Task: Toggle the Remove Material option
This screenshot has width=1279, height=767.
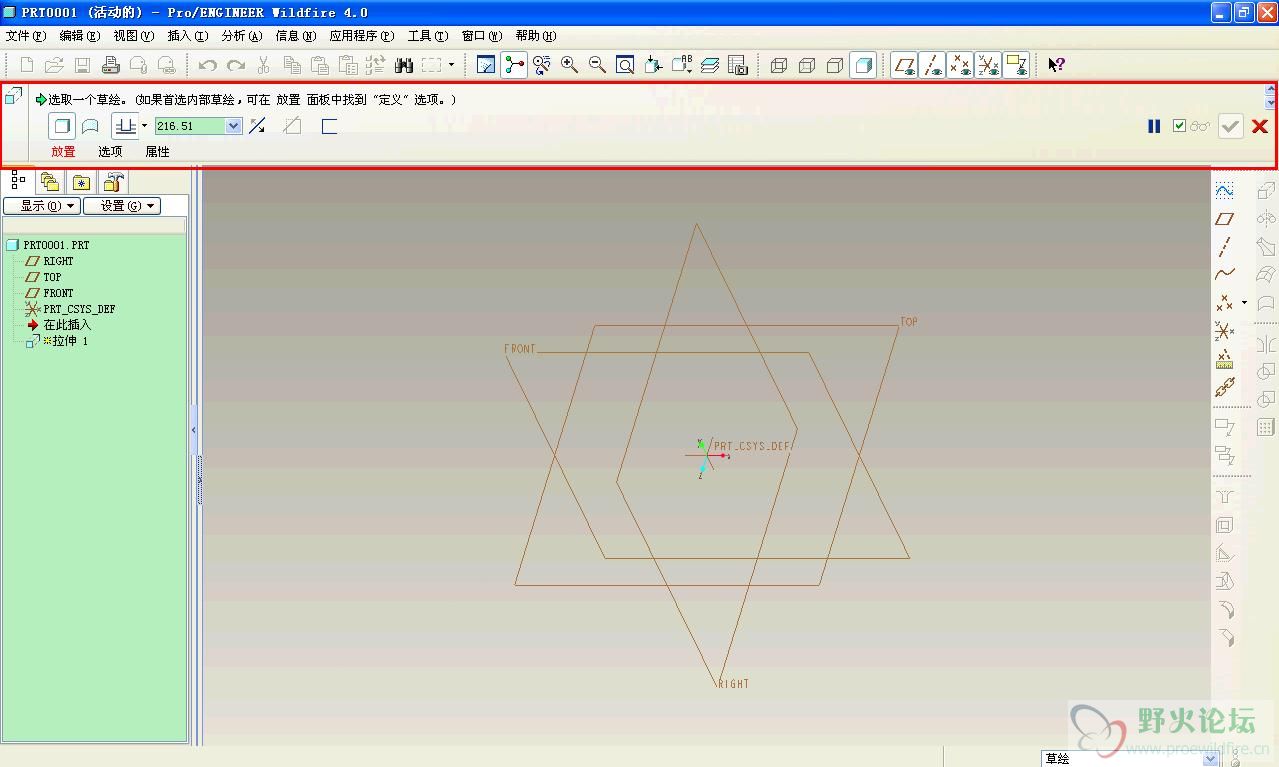Action: (292, 126)
